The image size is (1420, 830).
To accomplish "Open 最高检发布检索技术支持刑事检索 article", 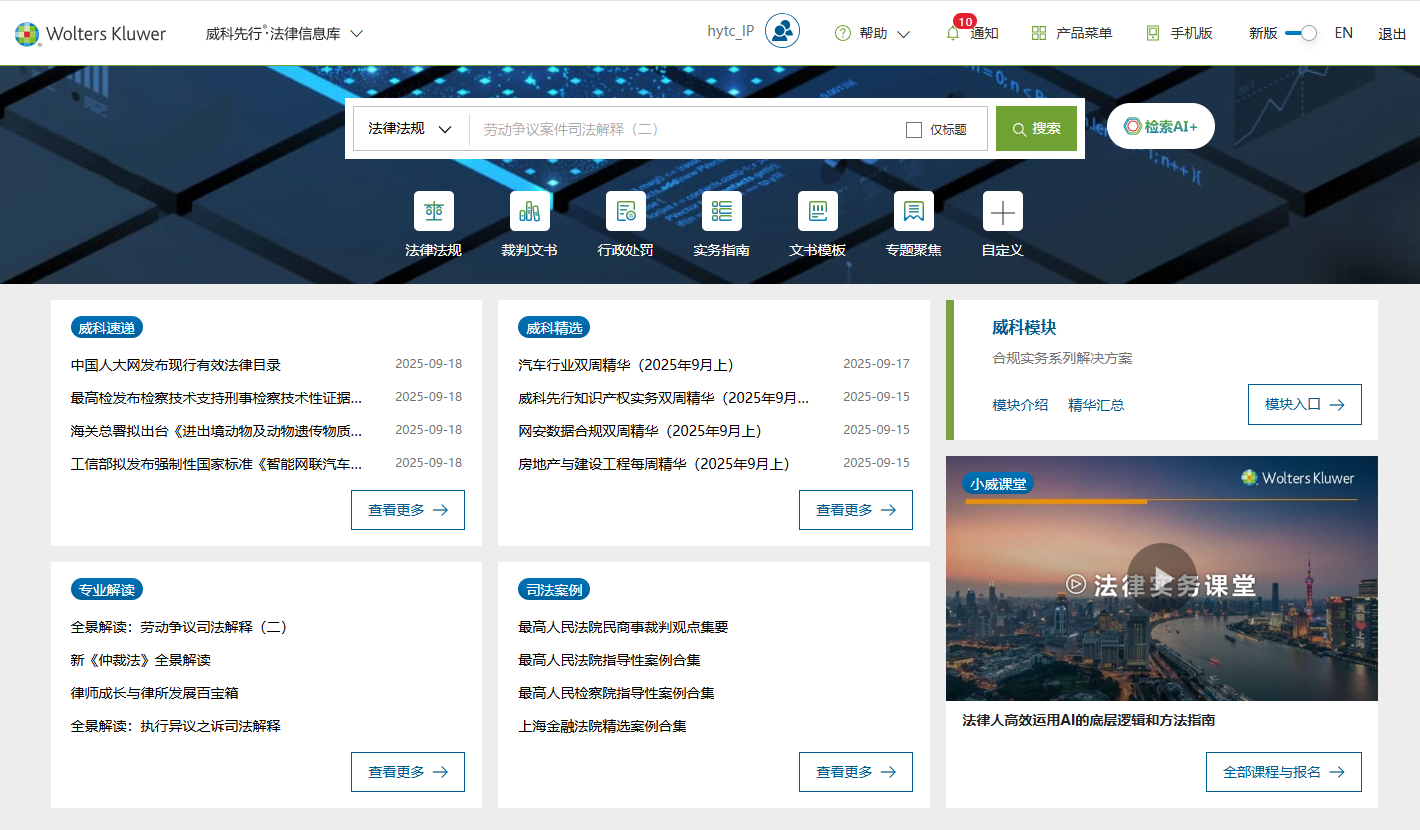I will [217, 397].
